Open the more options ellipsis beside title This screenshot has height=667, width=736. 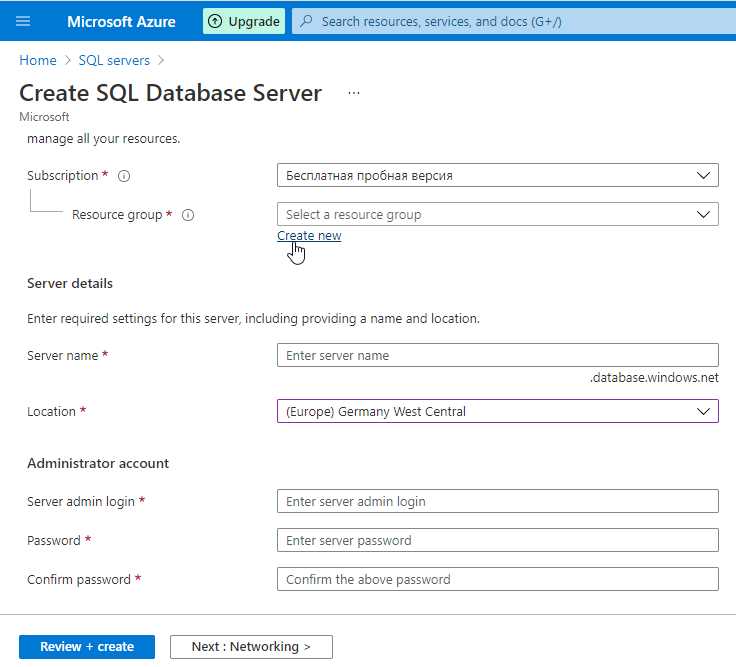click(x=354, y=93)
